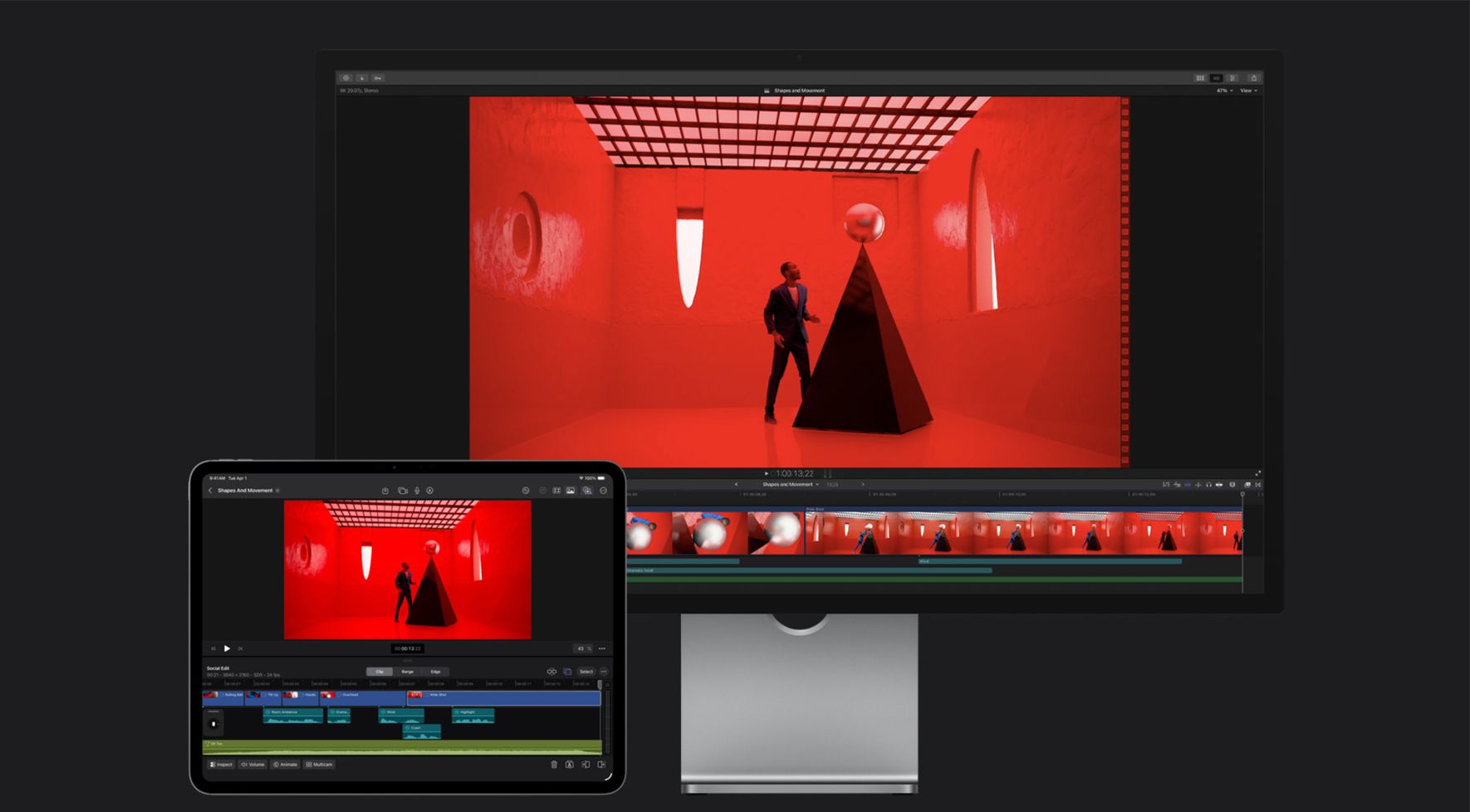
Task: Open the iPad viewer's three-dot options menu
Action: tap(602, 648)
